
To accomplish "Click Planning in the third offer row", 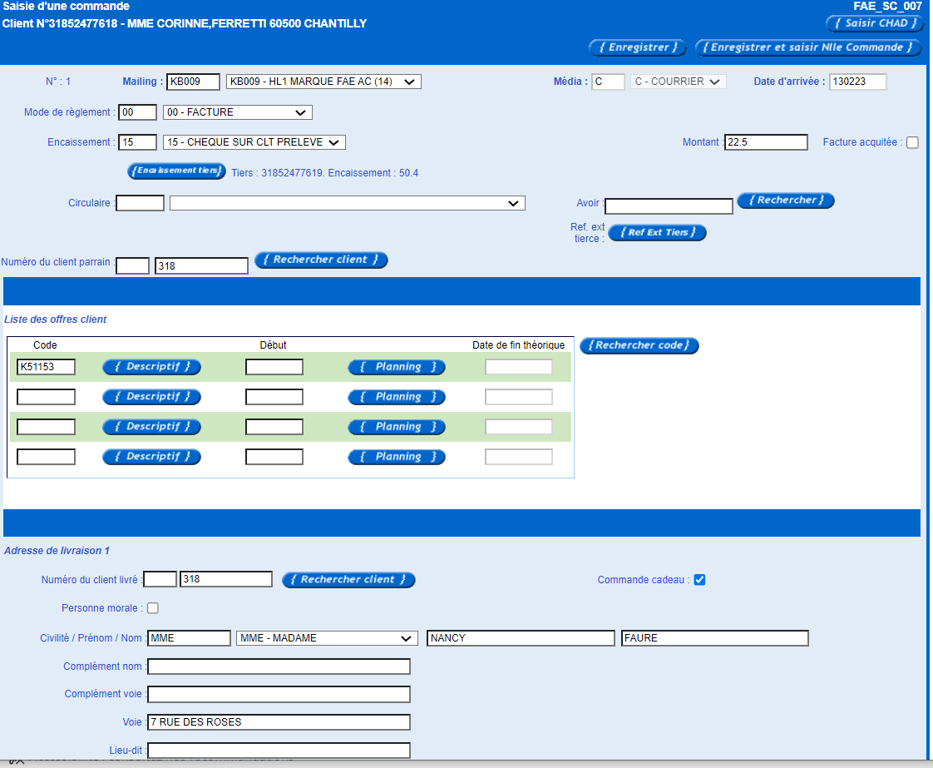I will pyautogui.click(x=396, y=427).
